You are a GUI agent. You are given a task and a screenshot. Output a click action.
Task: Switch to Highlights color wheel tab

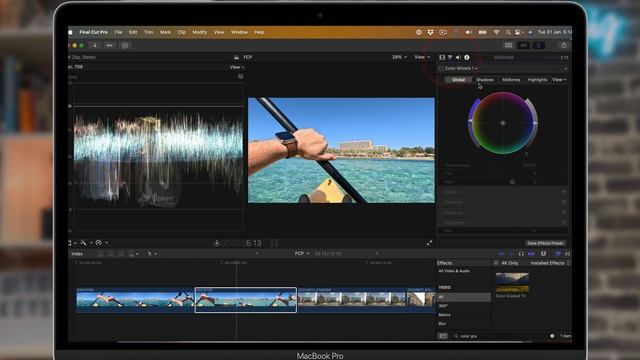pyautogui.click(x=537, y=80)
